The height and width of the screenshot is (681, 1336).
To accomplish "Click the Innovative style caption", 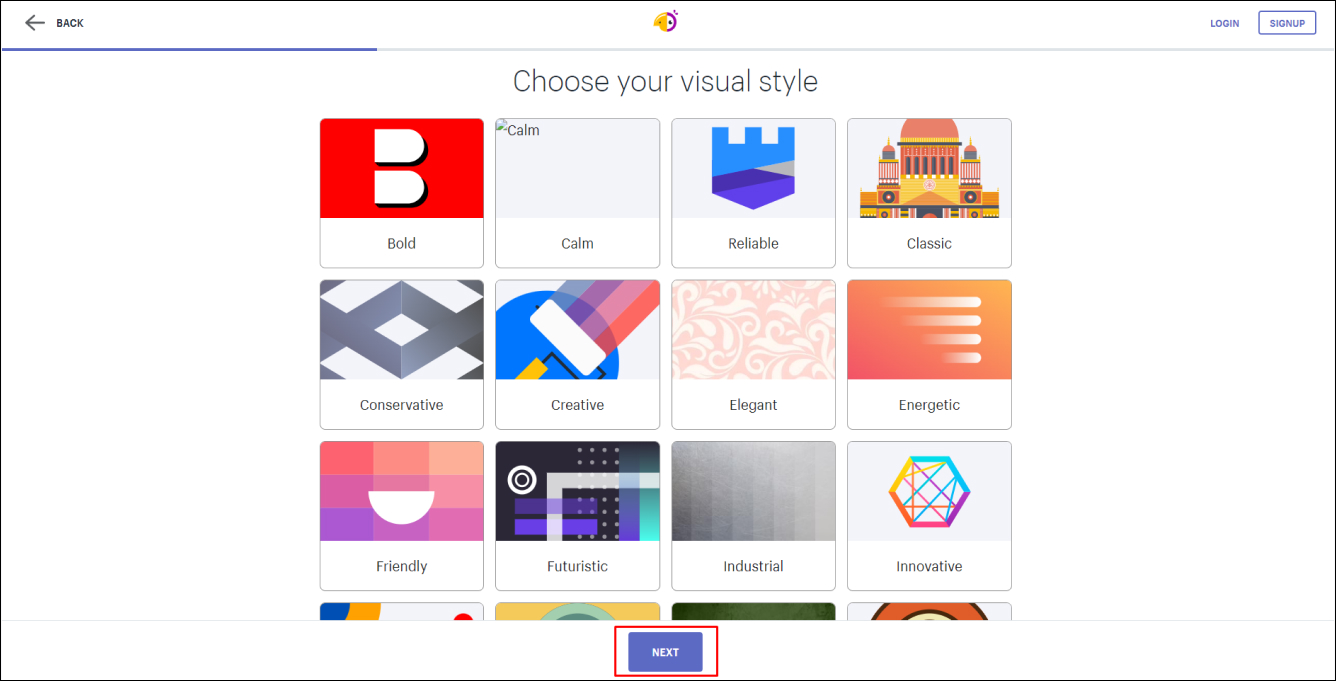I will [x=929, y=566].
